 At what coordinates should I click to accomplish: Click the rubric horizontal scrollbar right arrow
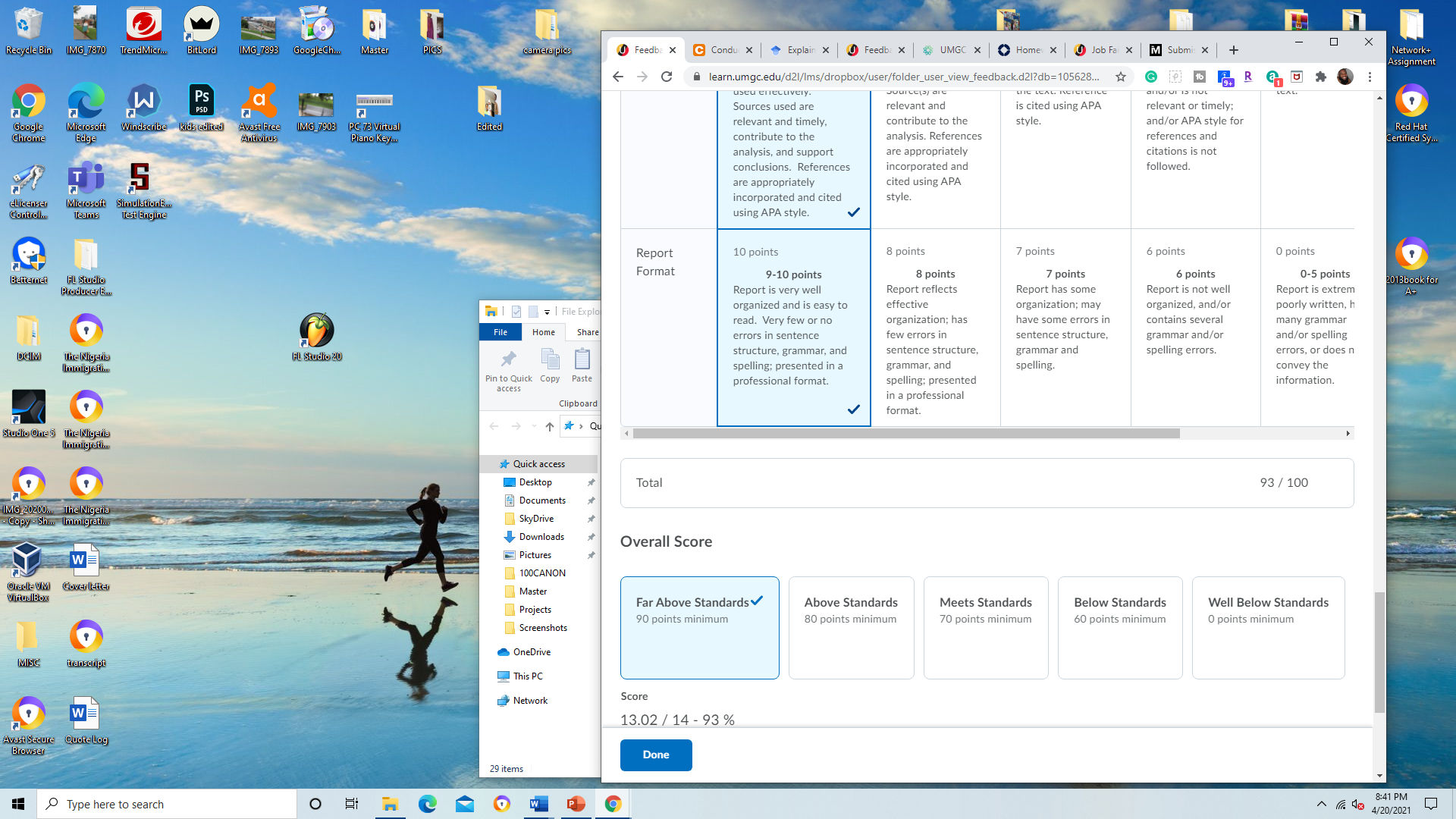point(1348,434)
